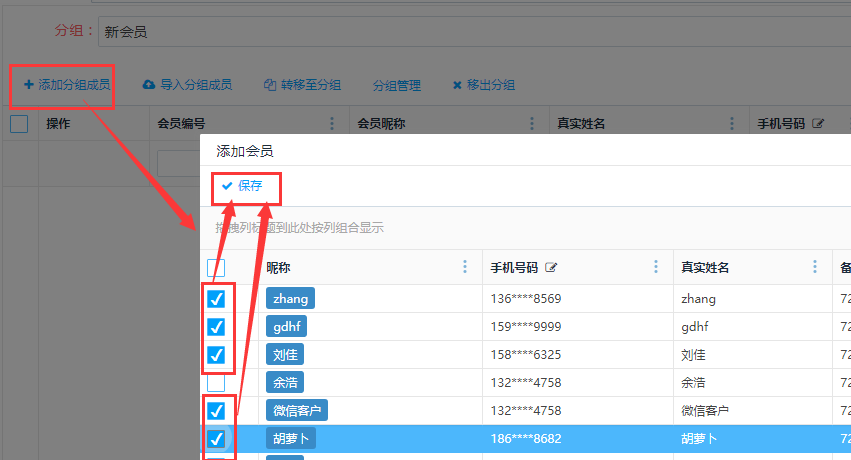The width and height of the screenshot is (851, 460).
Task: Toggle select-all checkbox in dialog header
Action: pyautogui.click(x=216, y=268)
